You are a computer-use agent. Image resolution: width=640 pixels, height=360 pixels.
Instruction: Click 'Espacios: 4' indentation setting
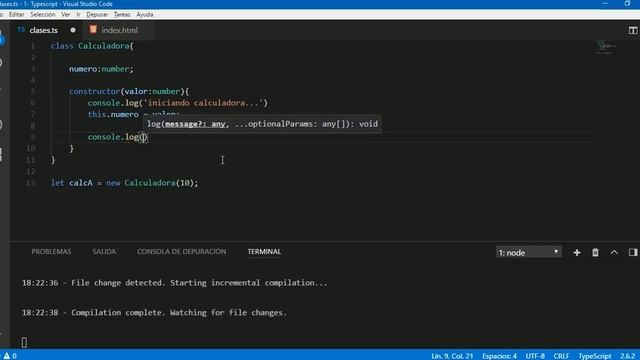pos(499,356)
